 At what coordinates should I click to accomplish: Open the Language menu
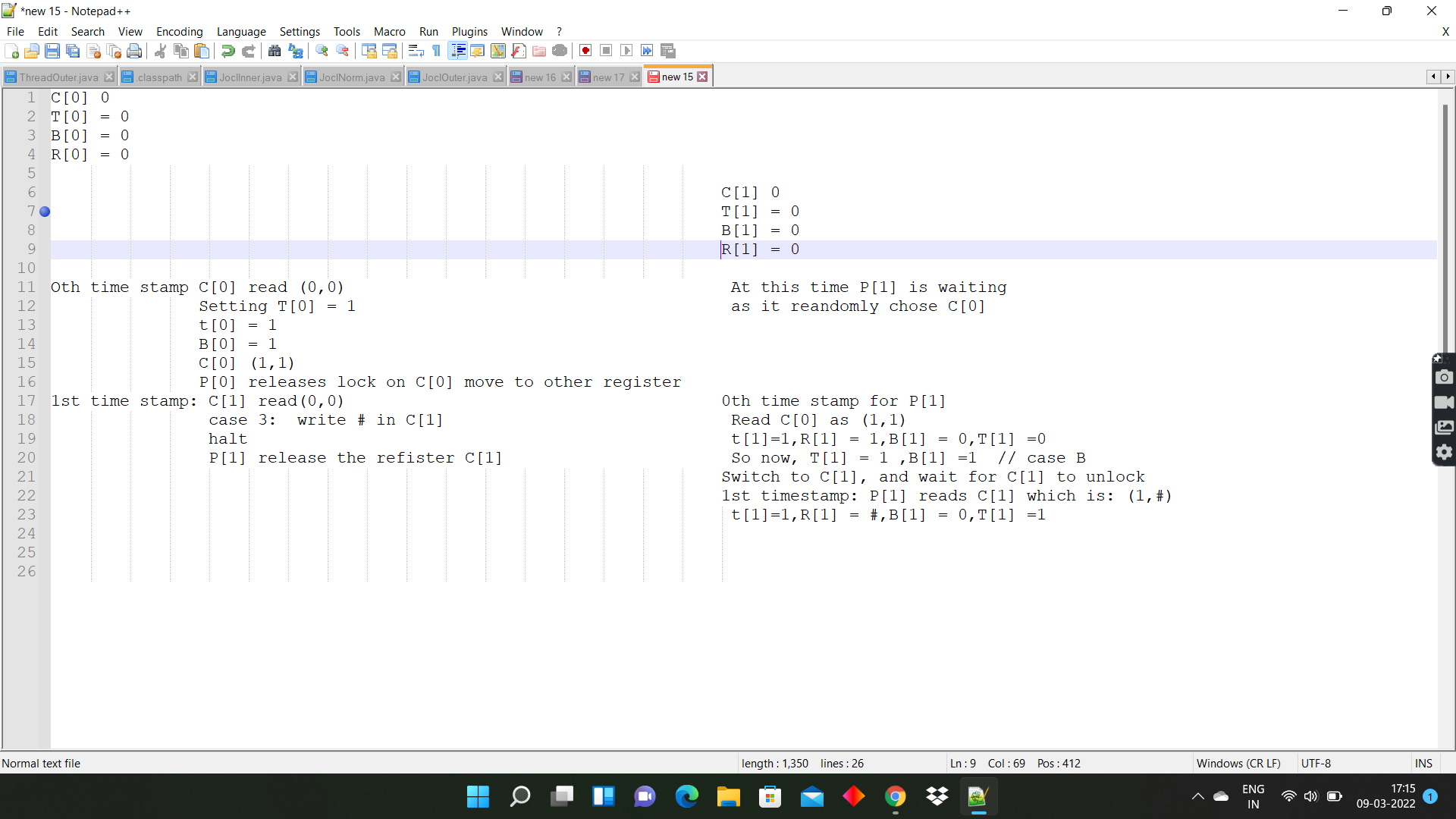pos(241,31)
